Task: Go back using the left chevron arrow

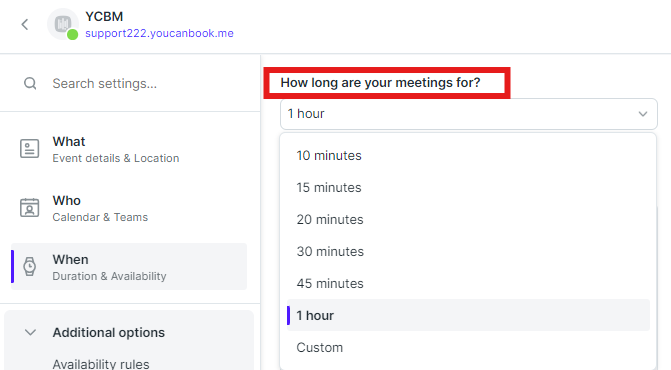Action: click(x=25, y=24)
